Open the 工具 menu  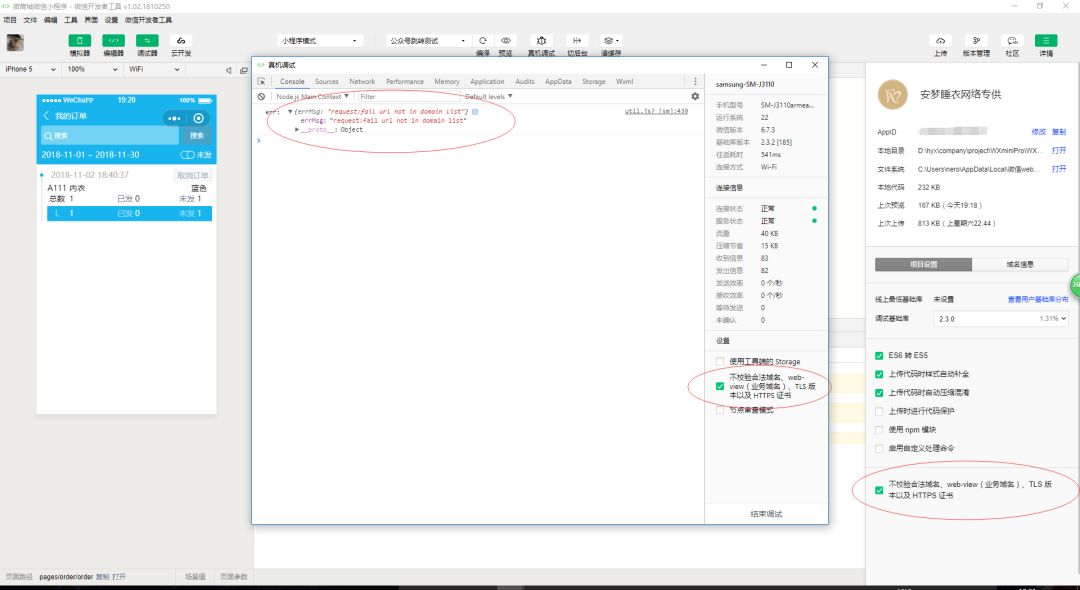click(x=71, y=20)
